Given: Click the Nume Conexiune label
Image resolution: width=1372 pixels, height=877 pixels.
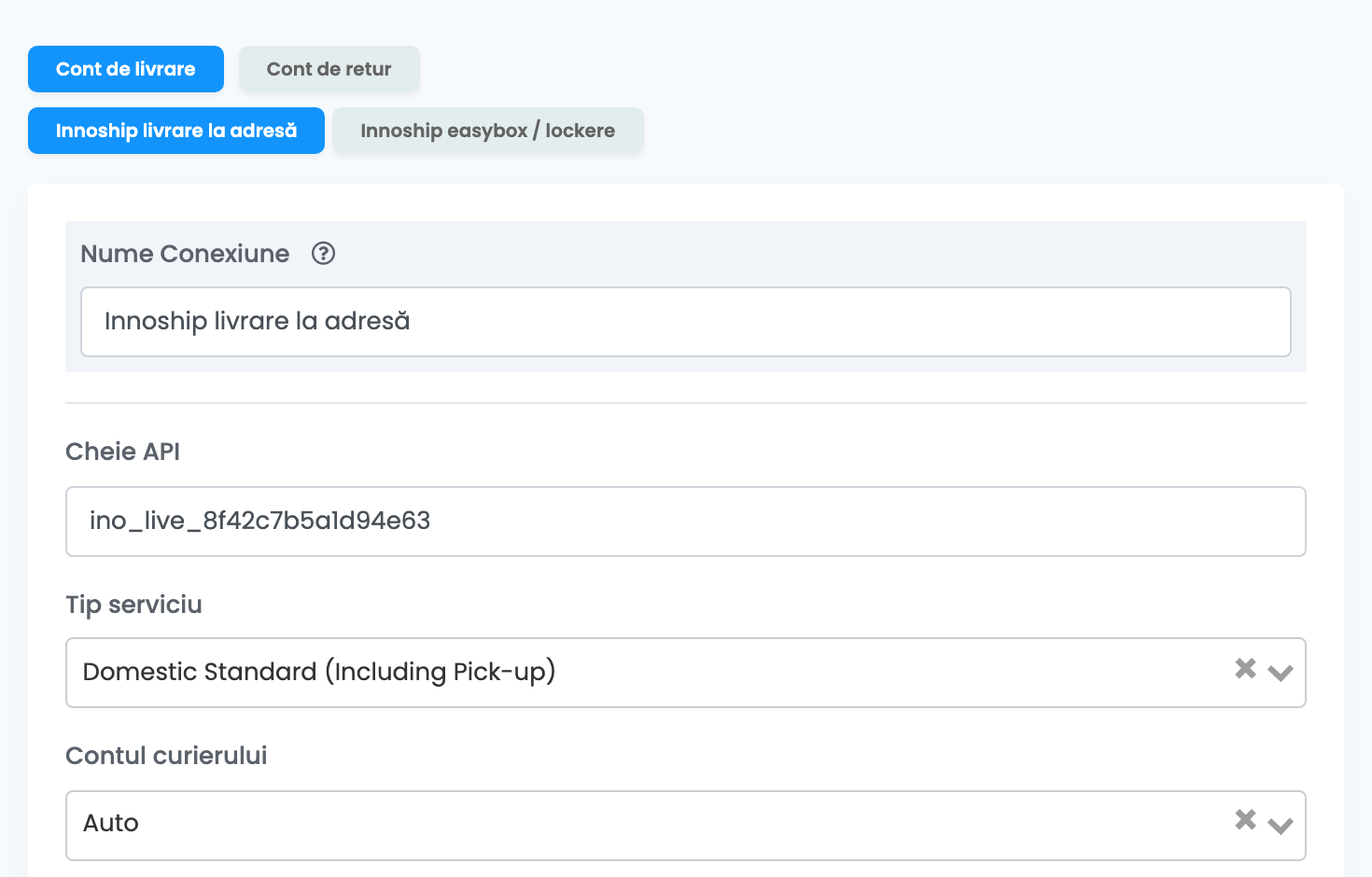Looking at the screenshot, I should point(185,254).
